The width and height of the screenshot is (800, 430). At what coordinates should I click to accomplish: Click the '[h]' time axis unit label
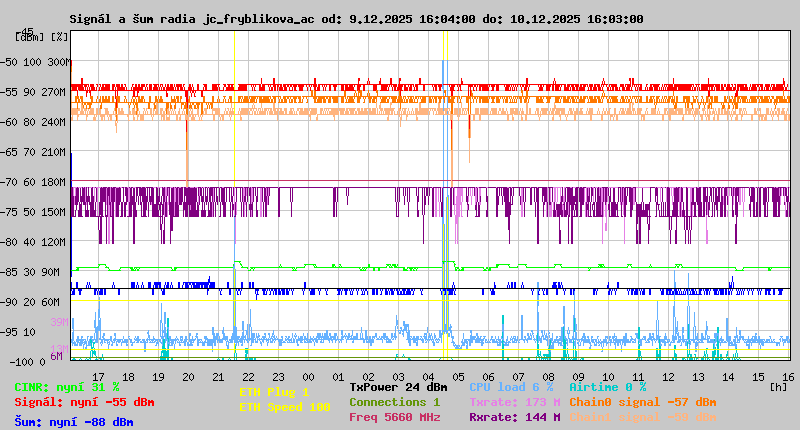778,387
